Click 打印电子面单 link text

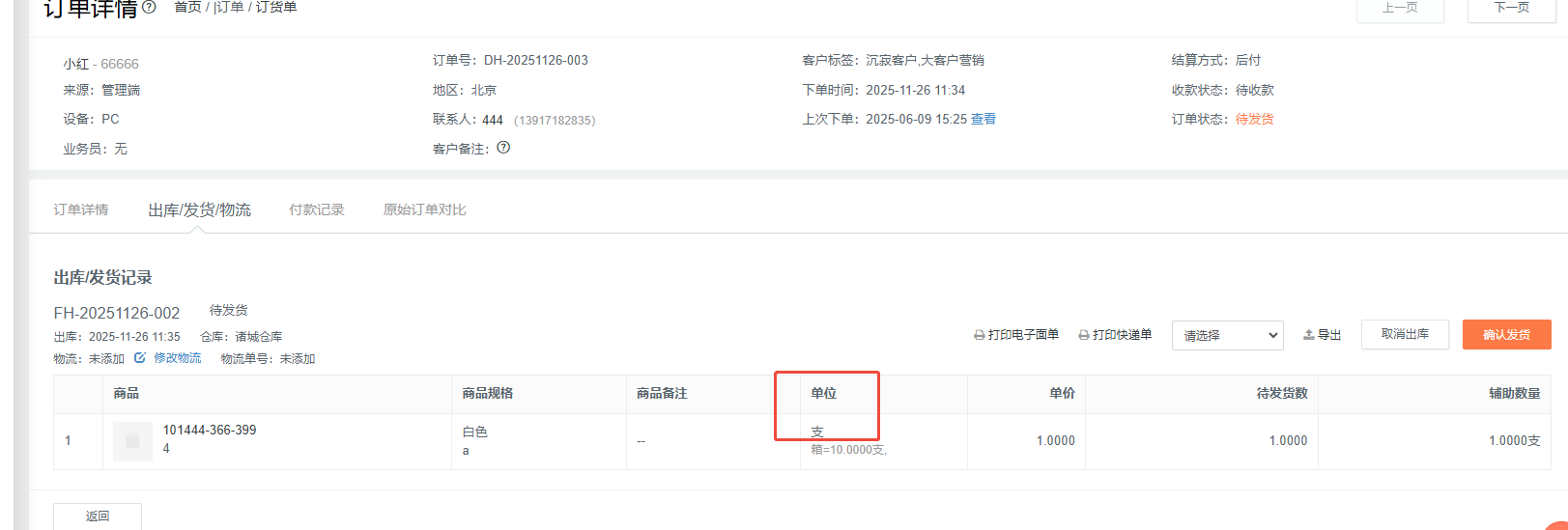tap(1023, 335)
